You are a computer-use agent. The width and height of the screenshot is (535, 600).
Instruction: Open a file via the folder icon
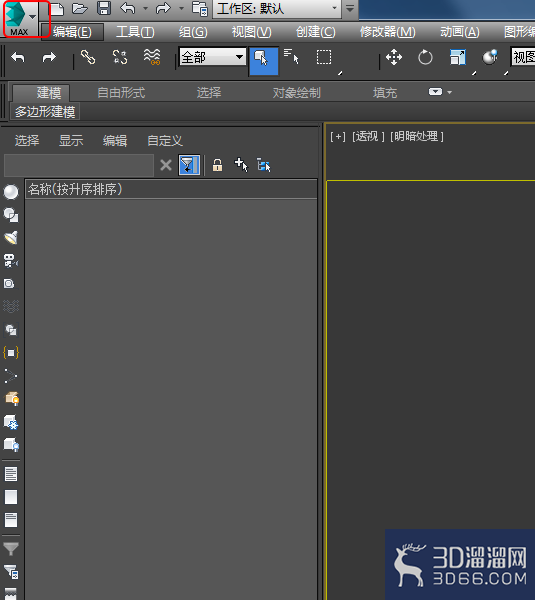(x=80, y=8)
